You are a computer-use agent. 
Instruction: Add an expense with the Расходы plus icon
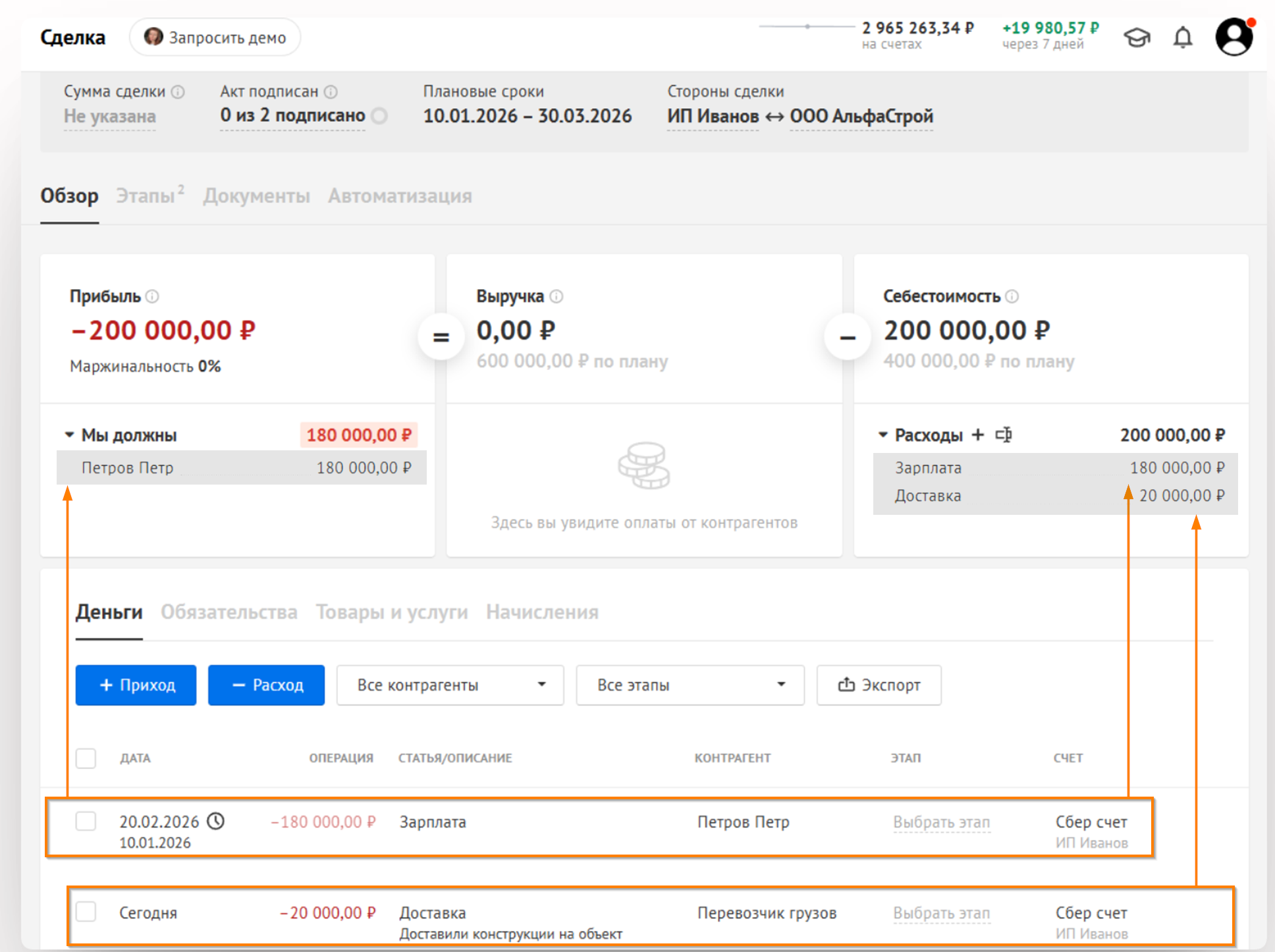click(x=978, y=435)
